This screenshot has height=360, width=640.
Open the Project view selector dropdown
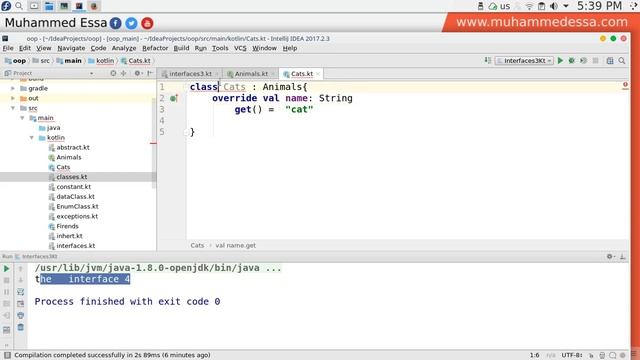tap(91, 73)
